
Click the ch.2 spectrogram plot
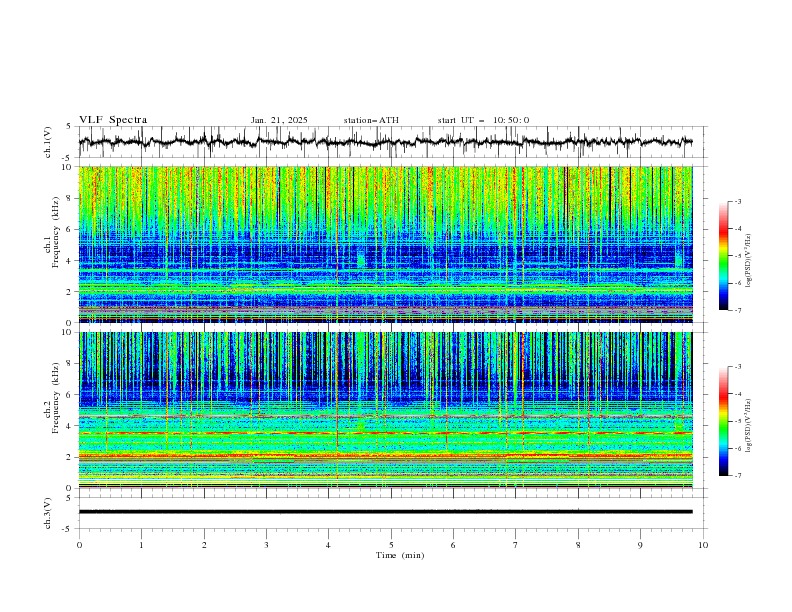tap(385, 410)
